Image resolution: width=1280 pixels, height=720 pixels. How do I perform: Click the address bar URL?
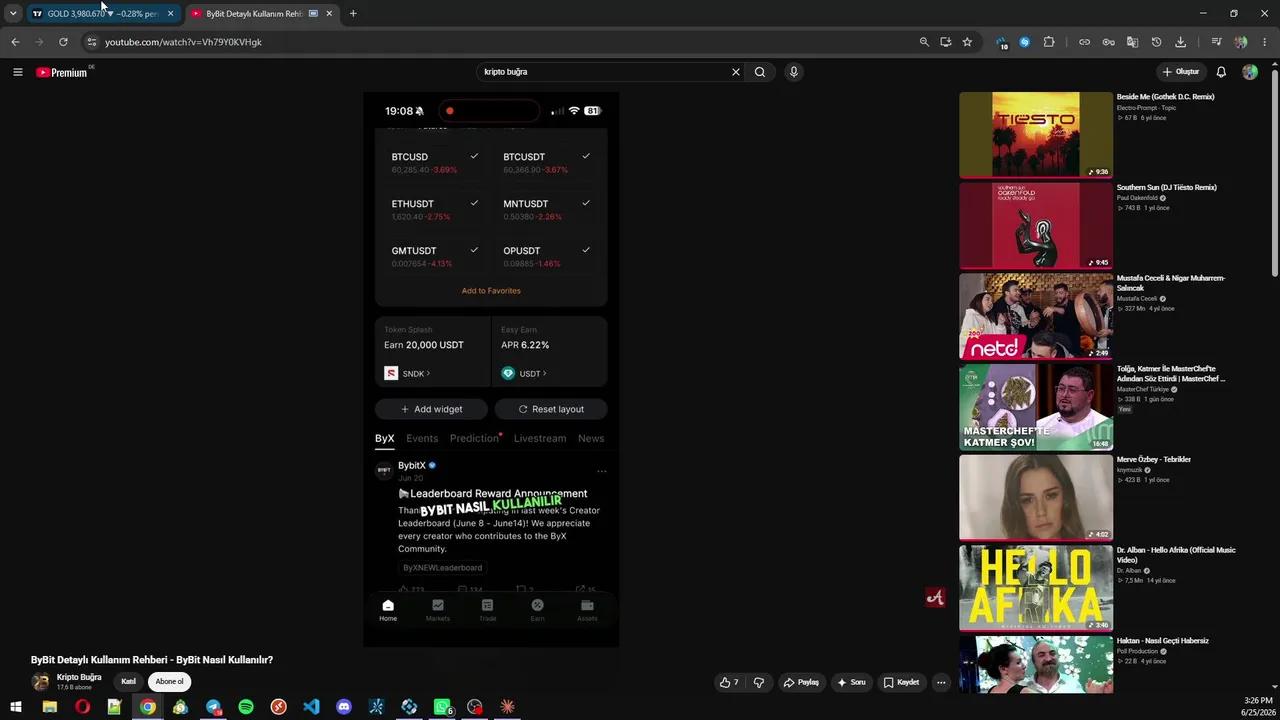click(x=183, y=42)
